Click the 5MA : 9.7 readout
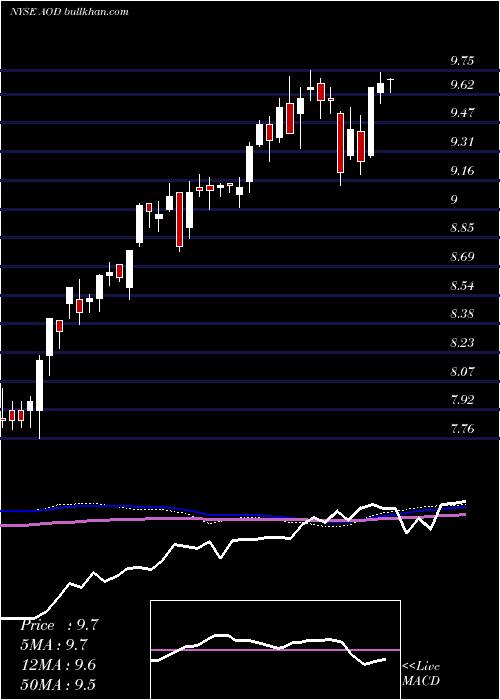Viewport: 500px width, 700px height. (54, 645)
